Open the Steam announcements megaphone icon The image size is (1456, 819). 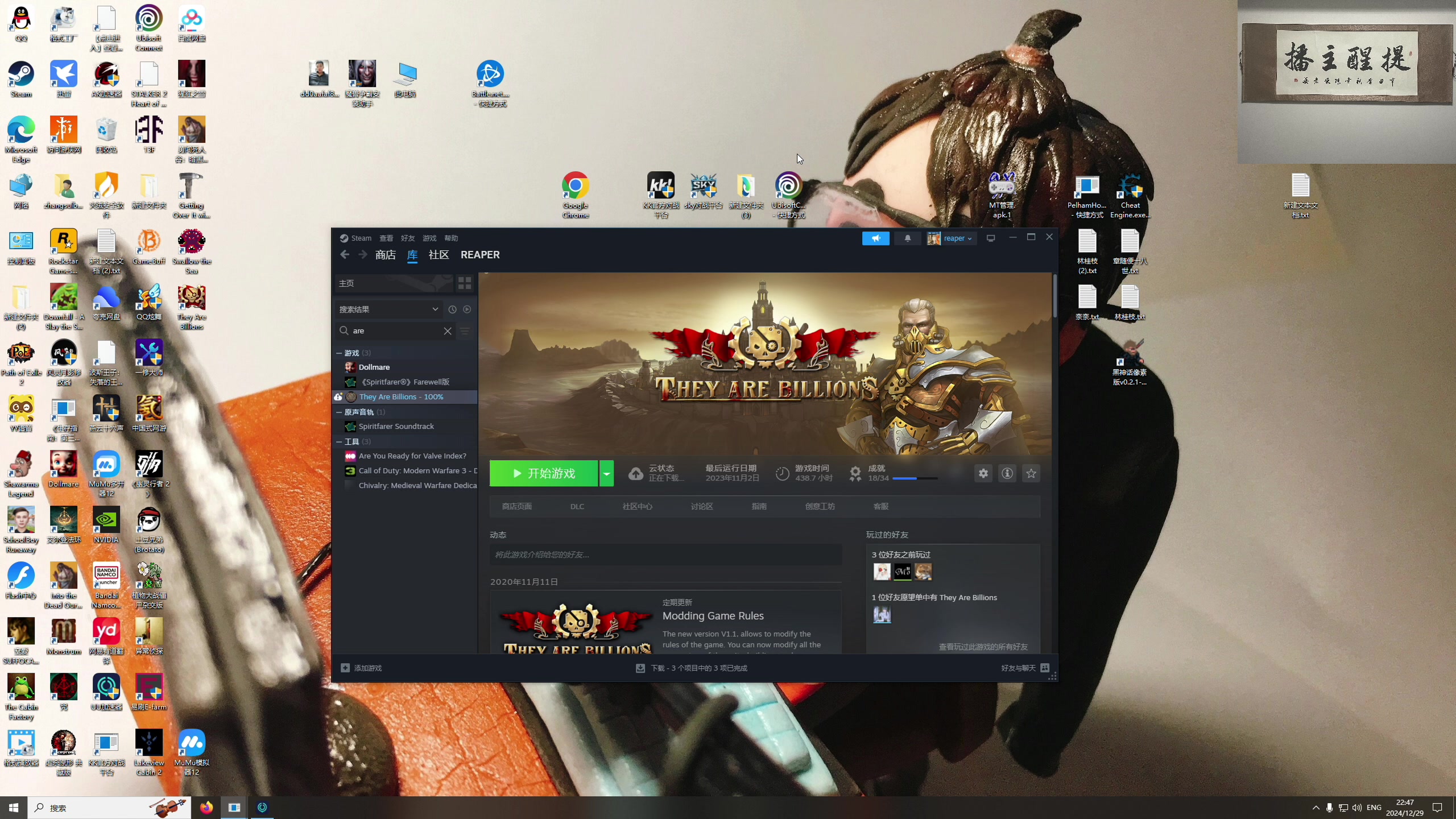point(875,238)
